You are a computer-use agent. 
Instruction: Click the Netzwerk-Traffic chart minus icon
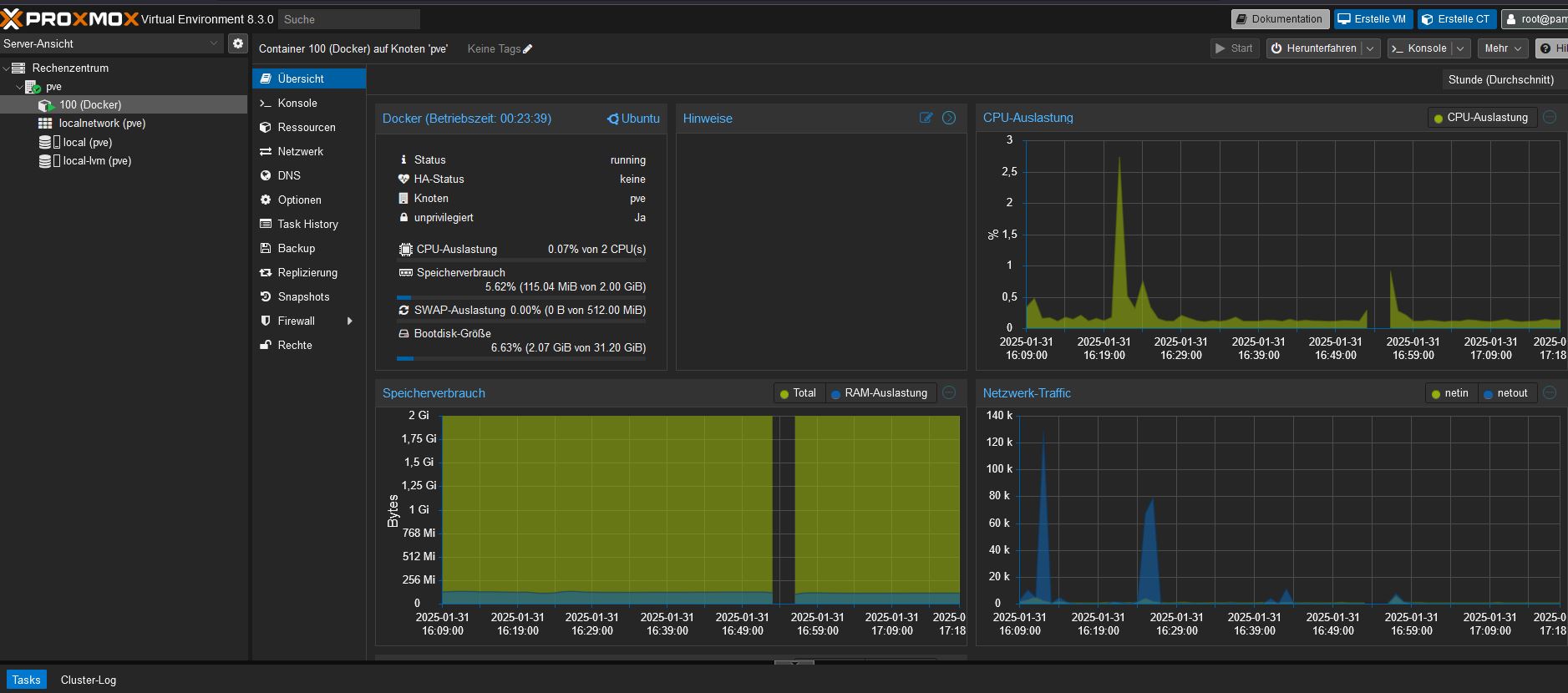(x=1550, y=392)
